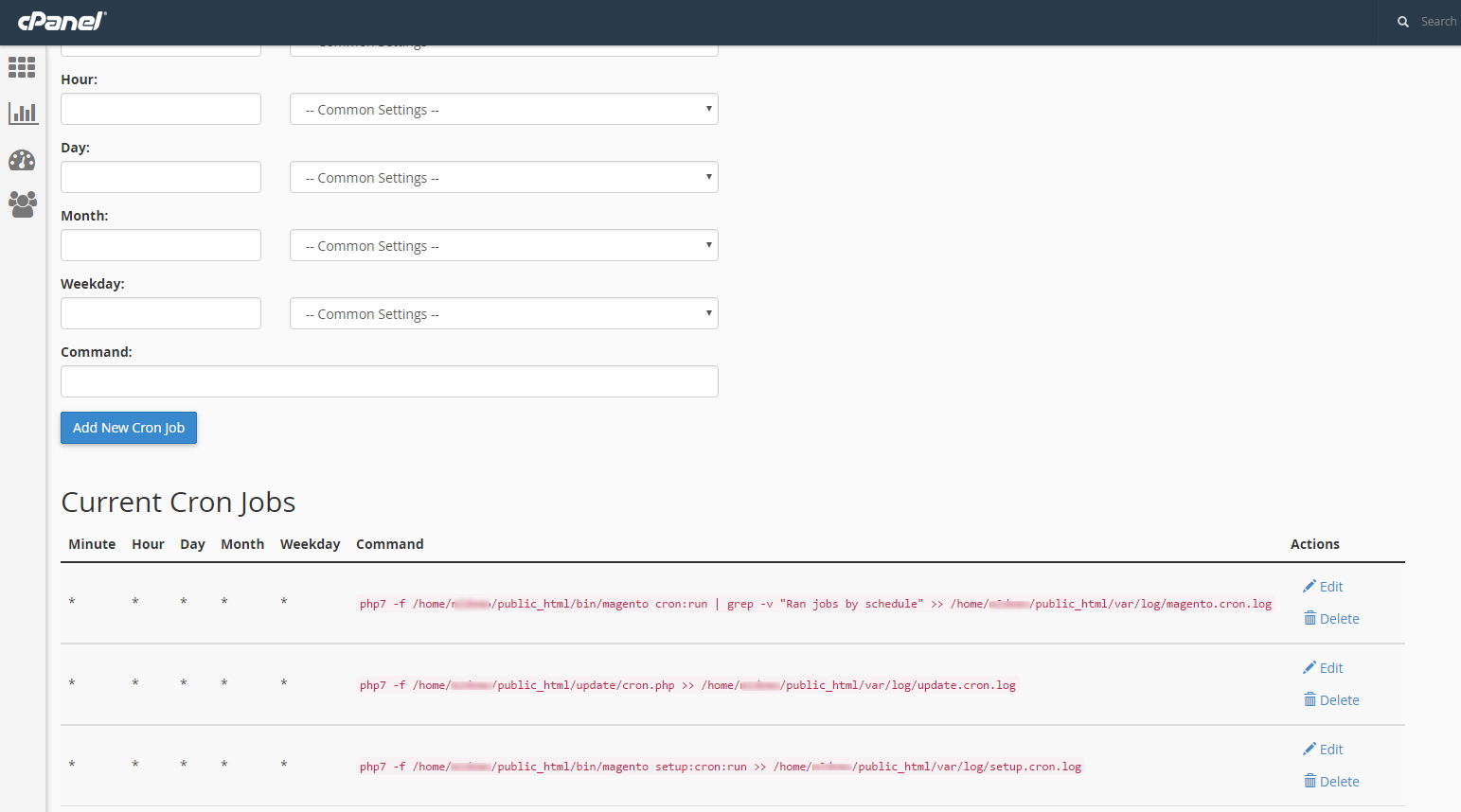The image size is (1461, 812).
Task: Click inside the Command input field
Action: pos(389,381)
